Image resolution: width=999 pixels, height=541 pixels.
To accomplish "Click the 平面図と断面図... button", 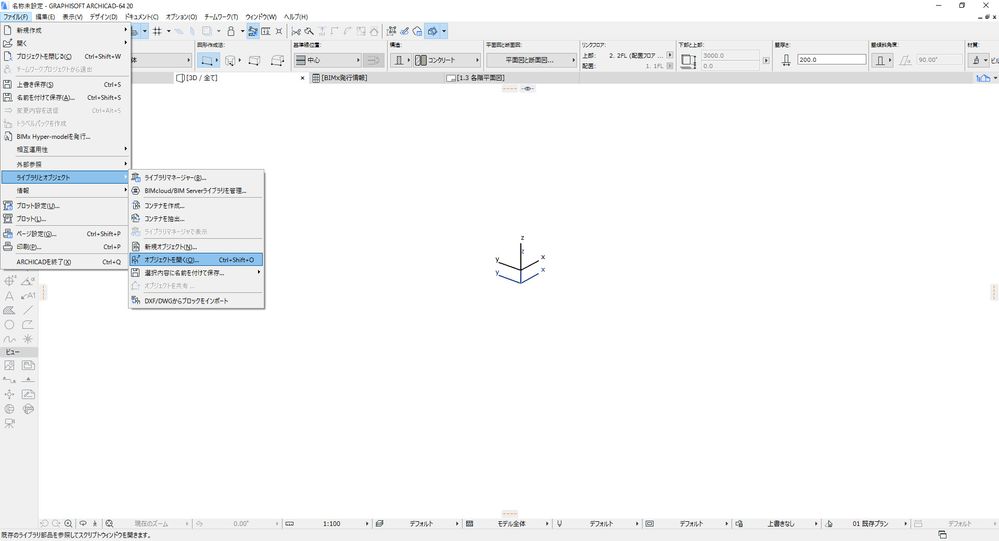I will tap(532, 60).
